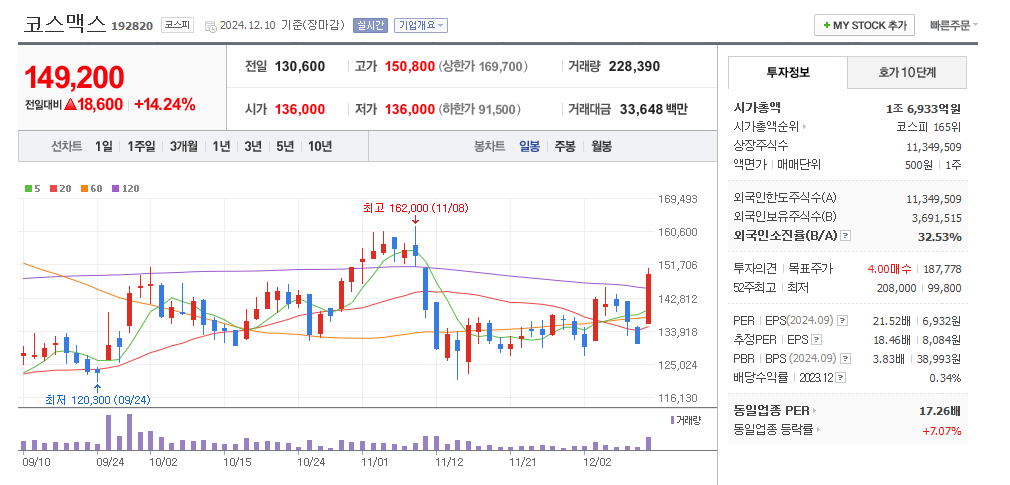
Task: Click the stock code 192820
Action: point(132,26)
